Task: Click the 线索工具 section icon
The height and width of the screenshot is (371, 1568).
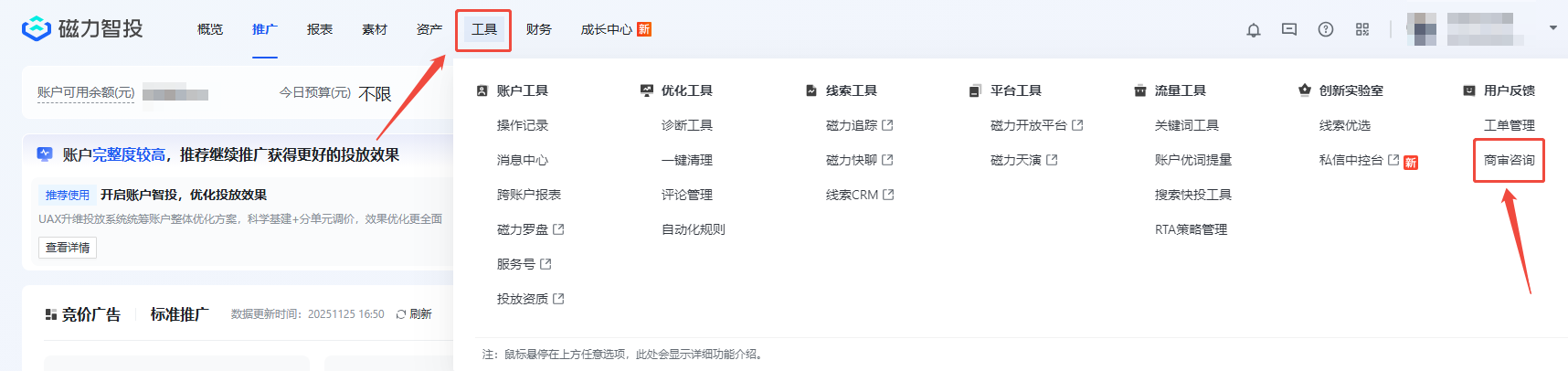Action: coord(811,90)
